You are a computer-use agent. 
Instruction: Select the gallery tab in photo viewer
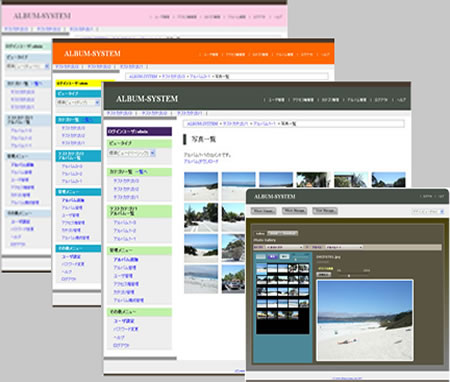[x=260, y=233]
